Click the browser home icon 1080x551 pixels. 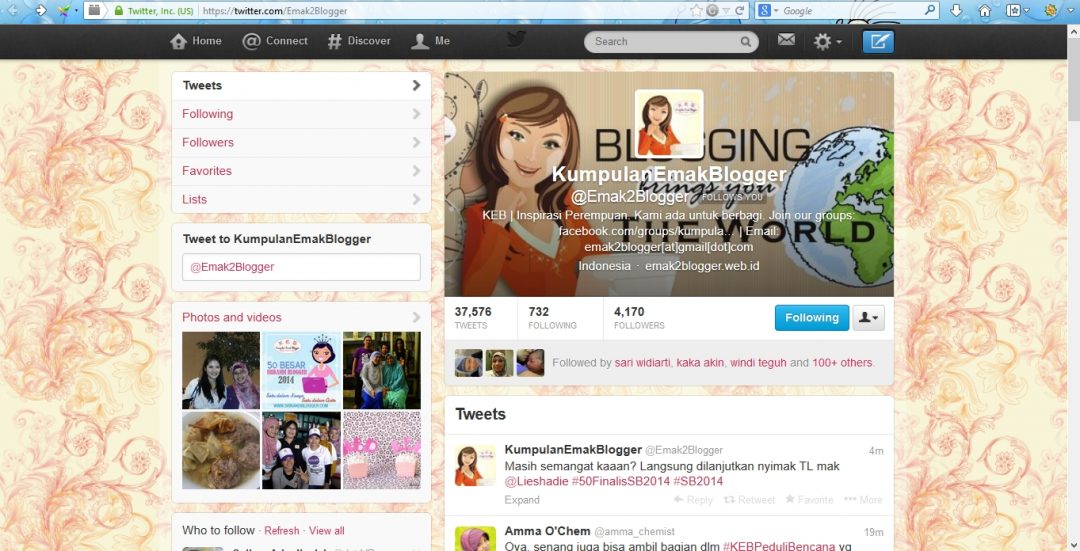point(984,11)
